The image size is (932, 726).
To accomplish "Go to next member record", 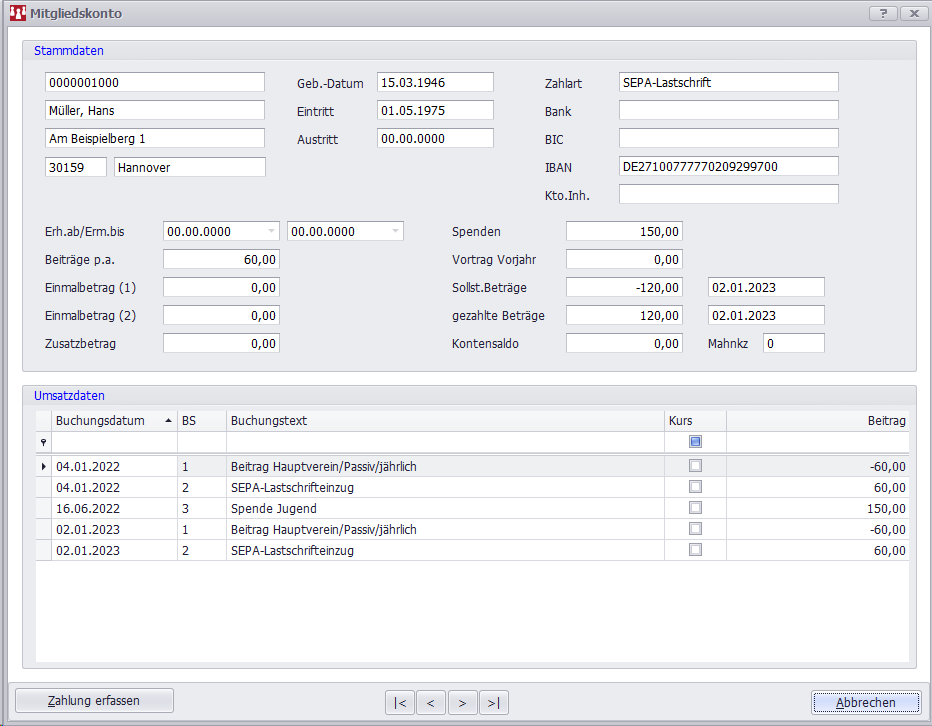I will pyautogui.click(x=463, y=703).
